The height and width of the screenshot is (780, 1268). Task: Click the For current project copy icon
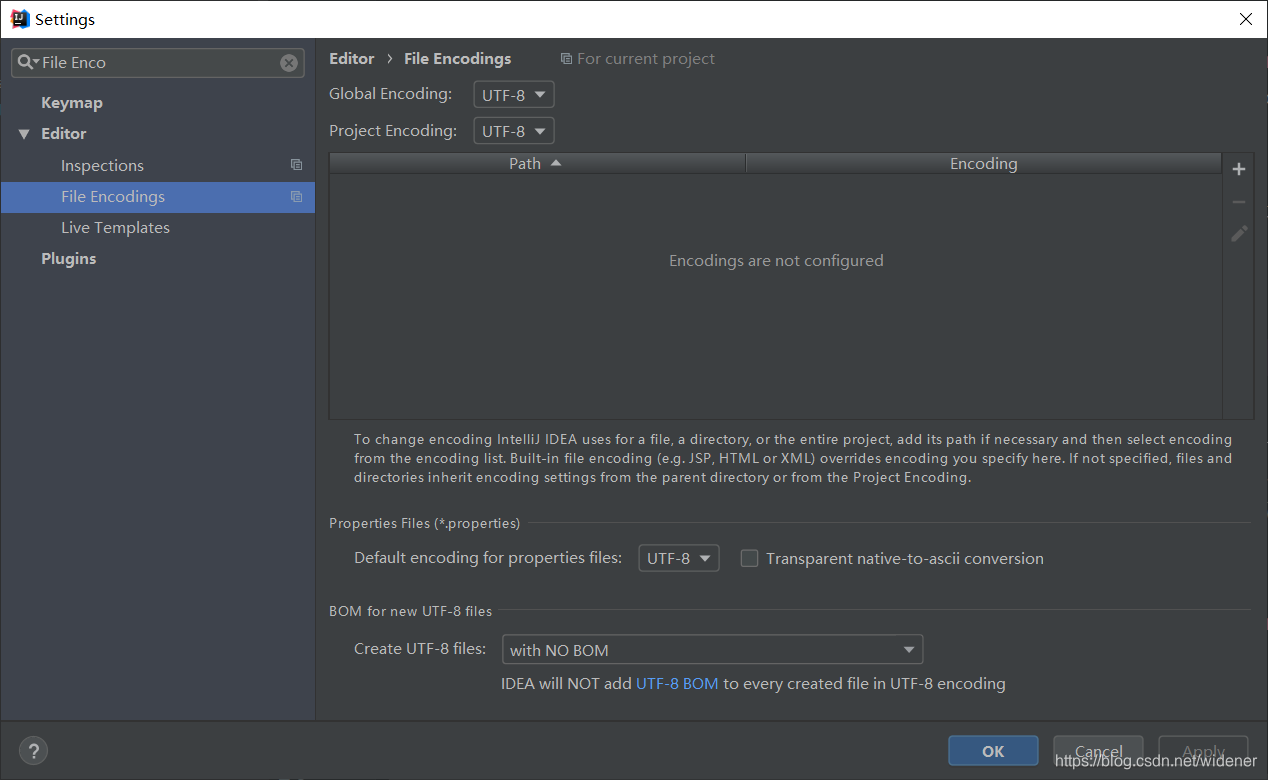click(566, 59)
